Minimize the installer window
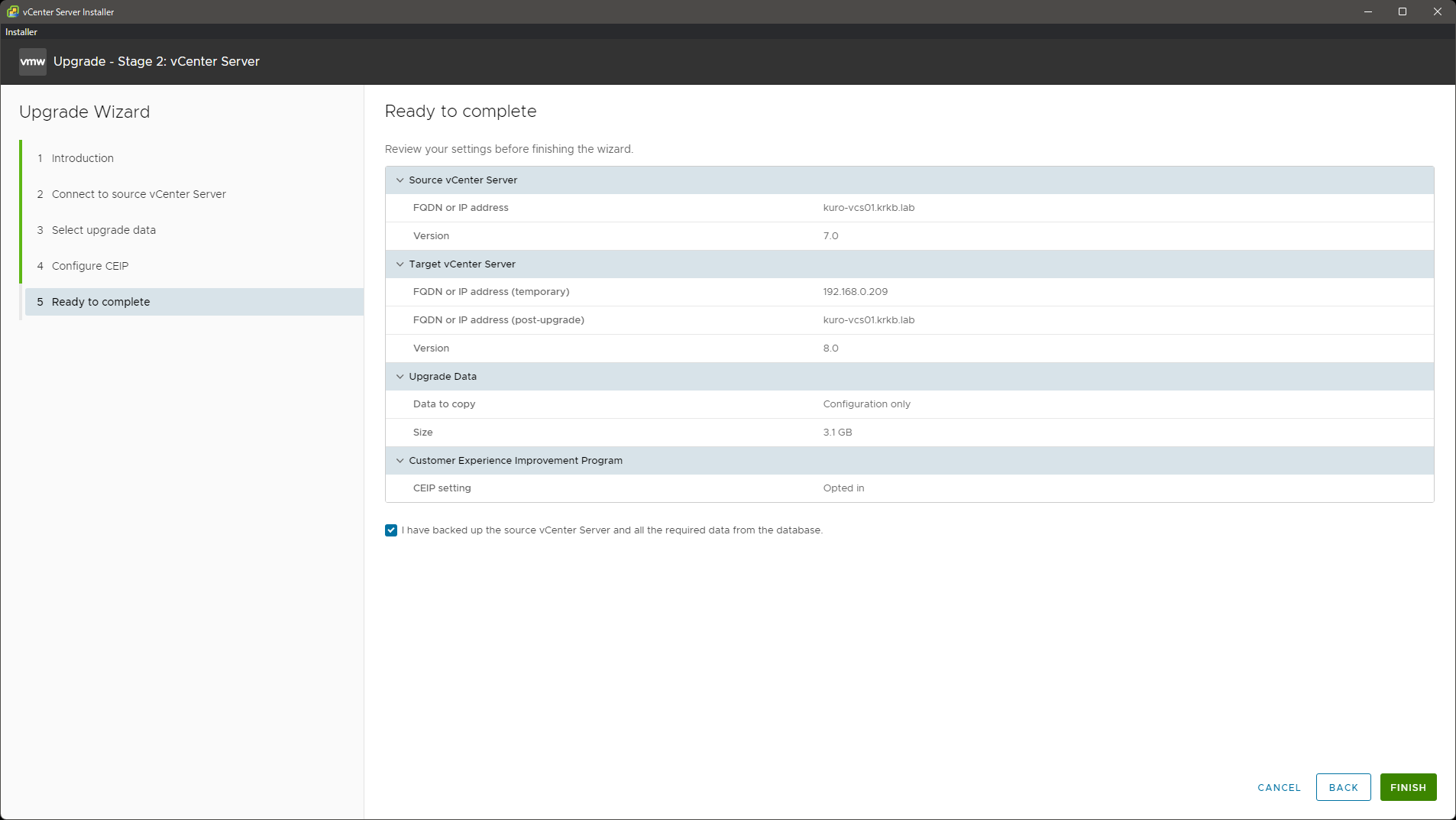Screen dimensions: 1456x820 pyautogui.click(x=1368, y=11)
